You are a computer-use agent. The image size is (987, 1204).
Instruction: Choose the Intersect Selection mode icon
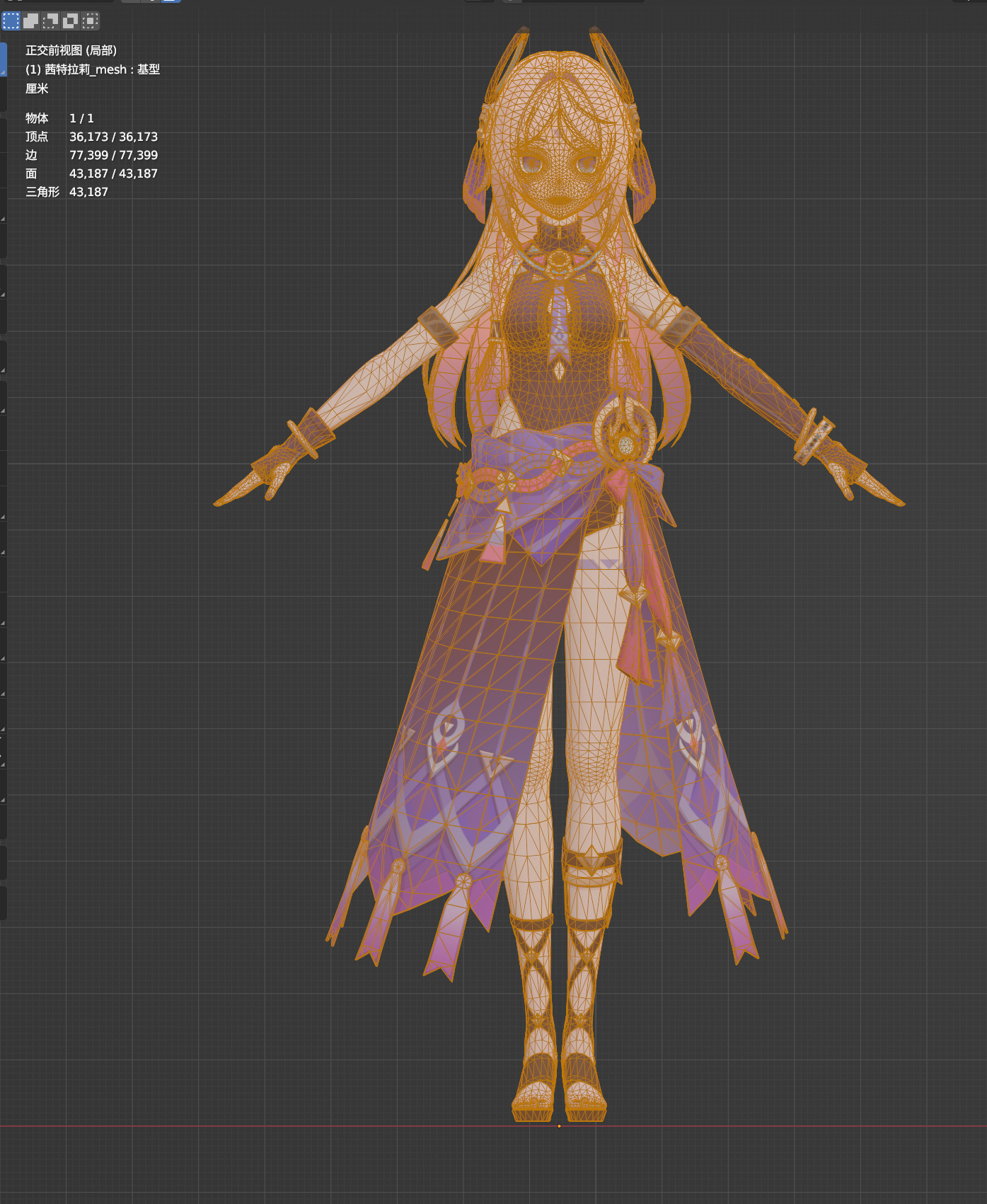pyautogui.click(x=90, y=21)
